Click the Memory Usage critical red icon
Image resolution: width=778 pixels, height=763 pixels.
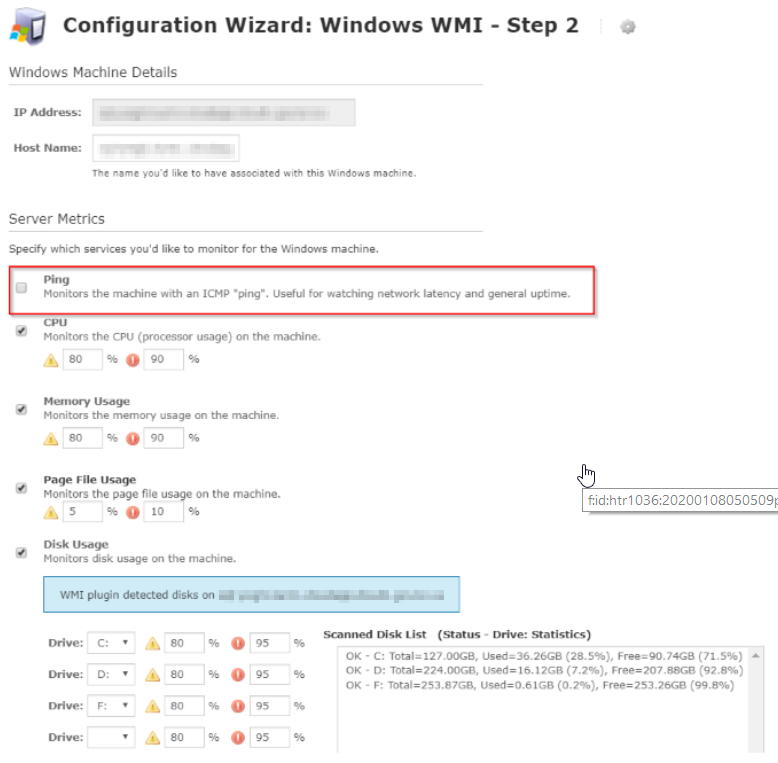(132, 439)
